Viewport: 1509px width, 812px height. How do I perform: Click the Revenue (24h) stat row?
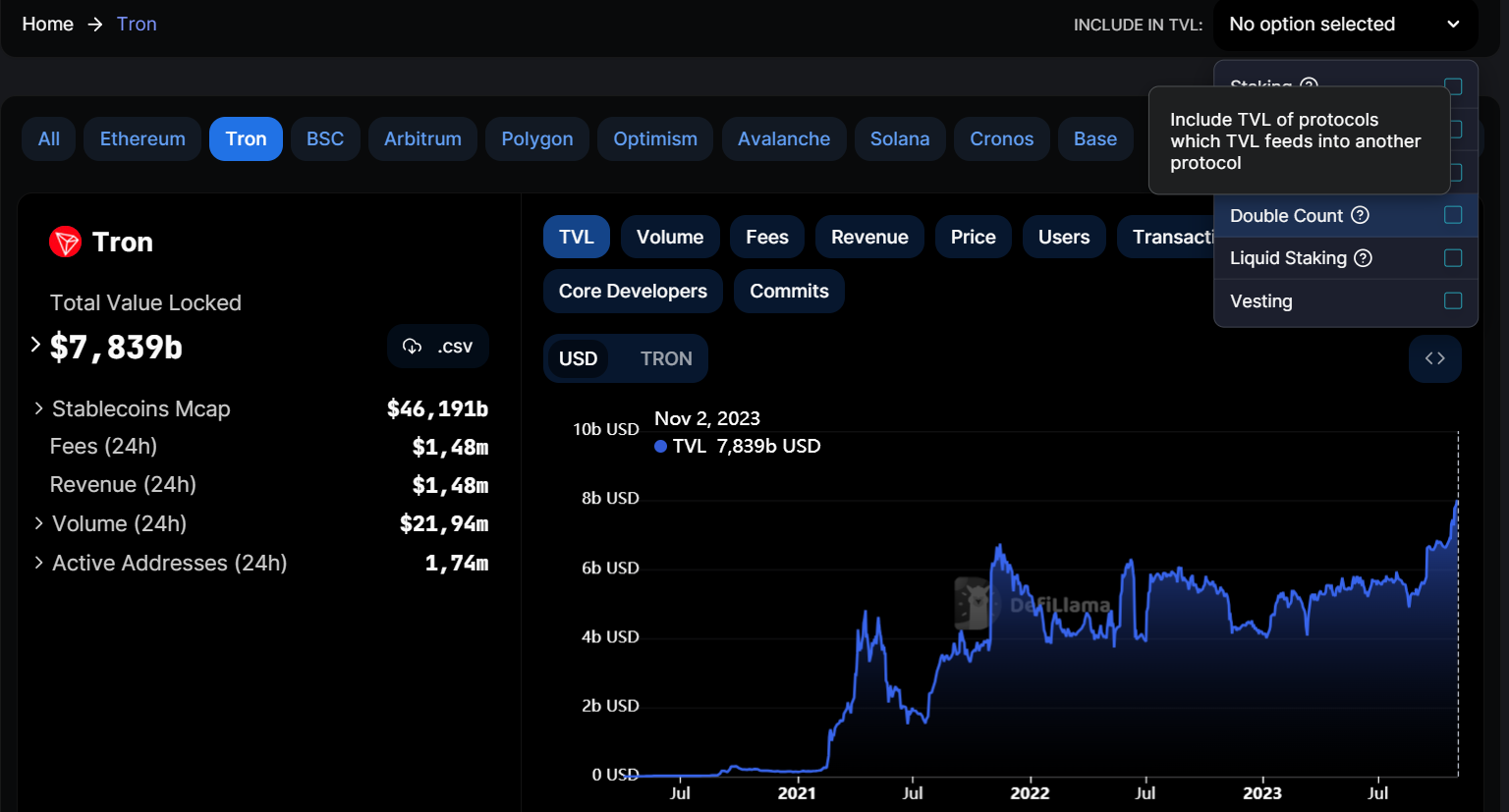(x=269, y=485)
